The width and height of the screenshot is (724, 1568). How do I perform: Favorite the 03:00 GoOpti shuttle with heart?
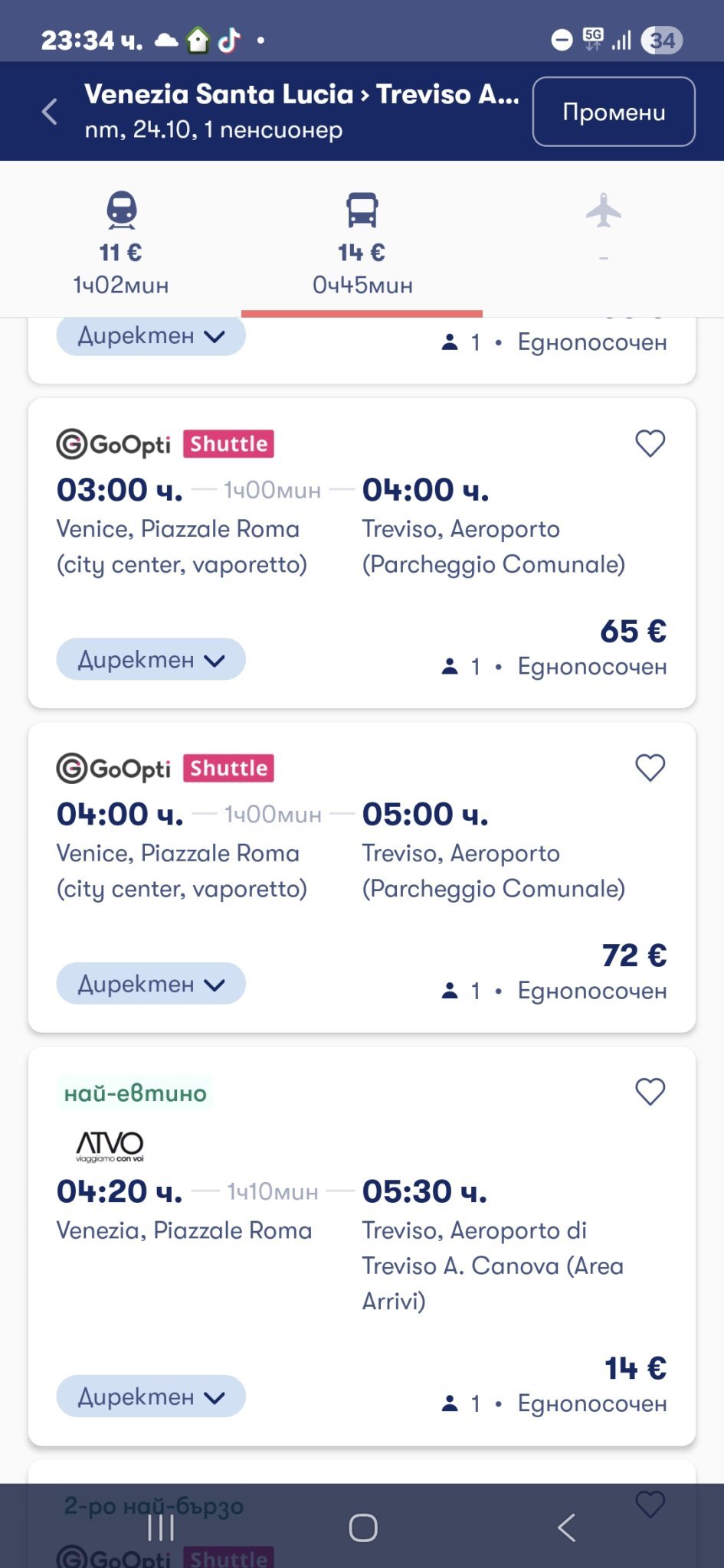pos(650,443)
